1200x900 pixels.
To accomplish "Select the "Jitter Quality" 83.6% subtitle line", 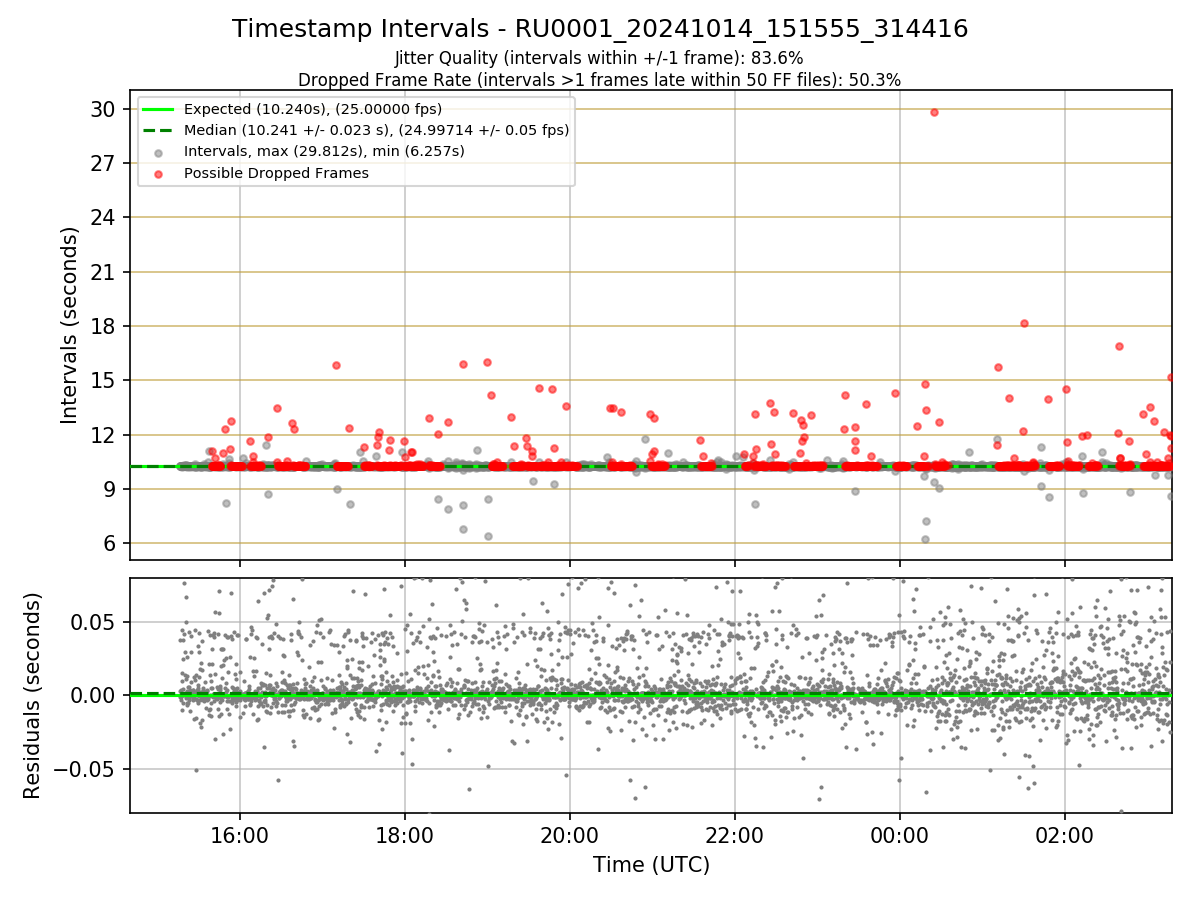I will click(599, 58).
